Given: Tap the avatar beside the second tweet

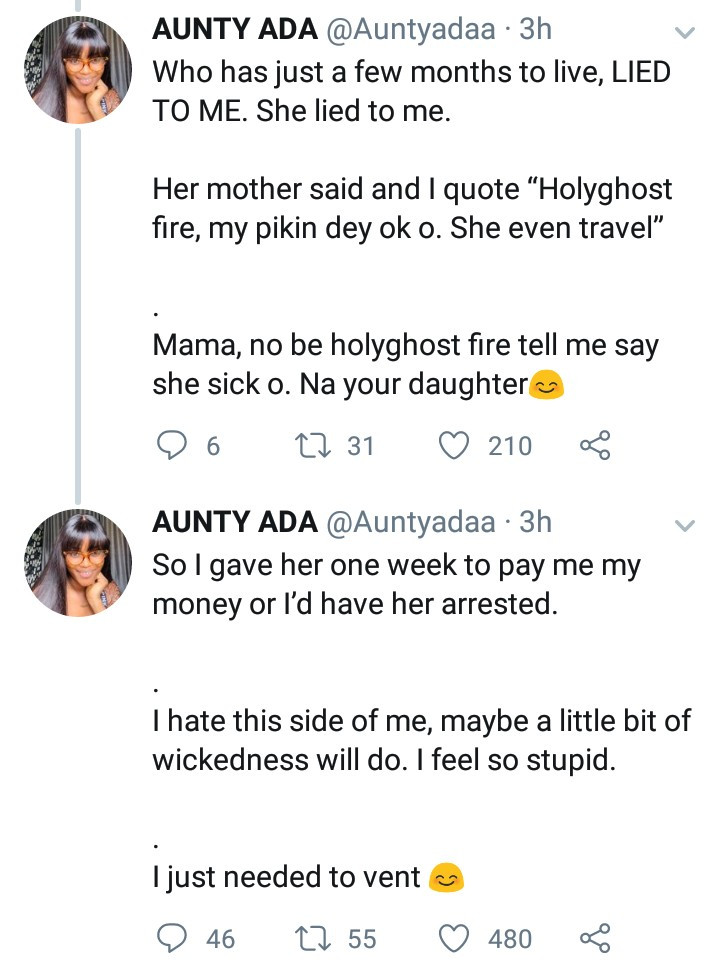Looking at the screenshot, I should click(x=78, y=563).
